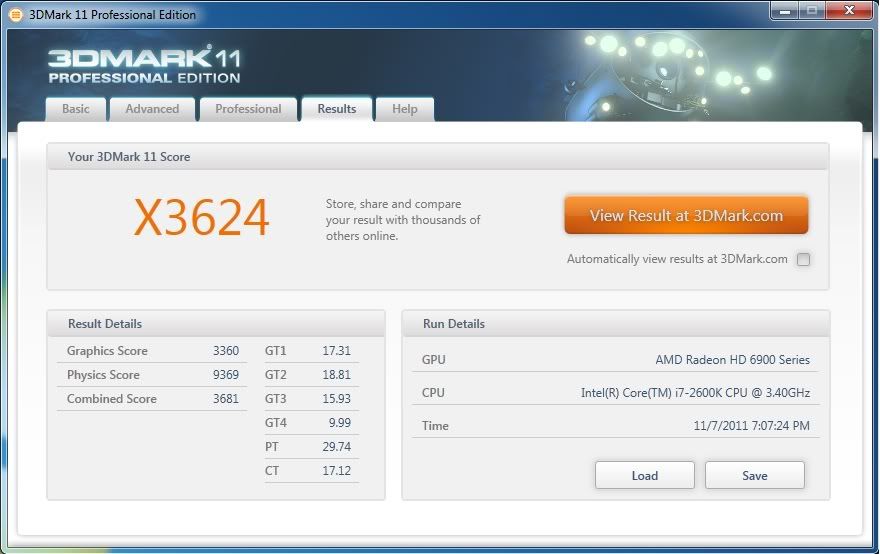Select the Graphics Score value 3360
Image resolution: width=880 pixels, height=554 pixels.
[226, 351]
